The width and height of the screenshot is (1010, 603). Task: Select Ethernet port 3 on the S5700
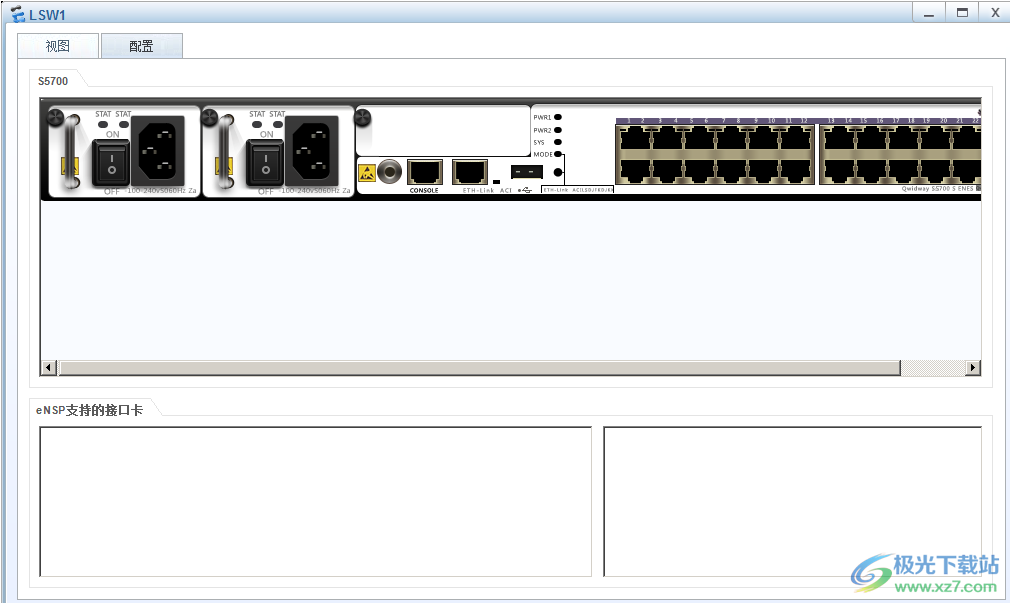point(667,139)
